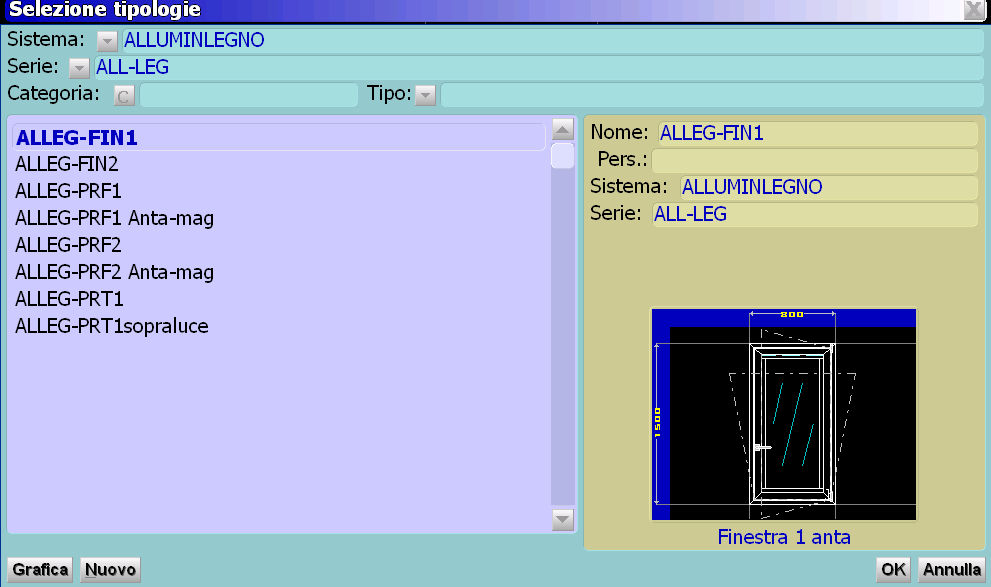Open the Sistema dropdown arrow

[107, 41]
